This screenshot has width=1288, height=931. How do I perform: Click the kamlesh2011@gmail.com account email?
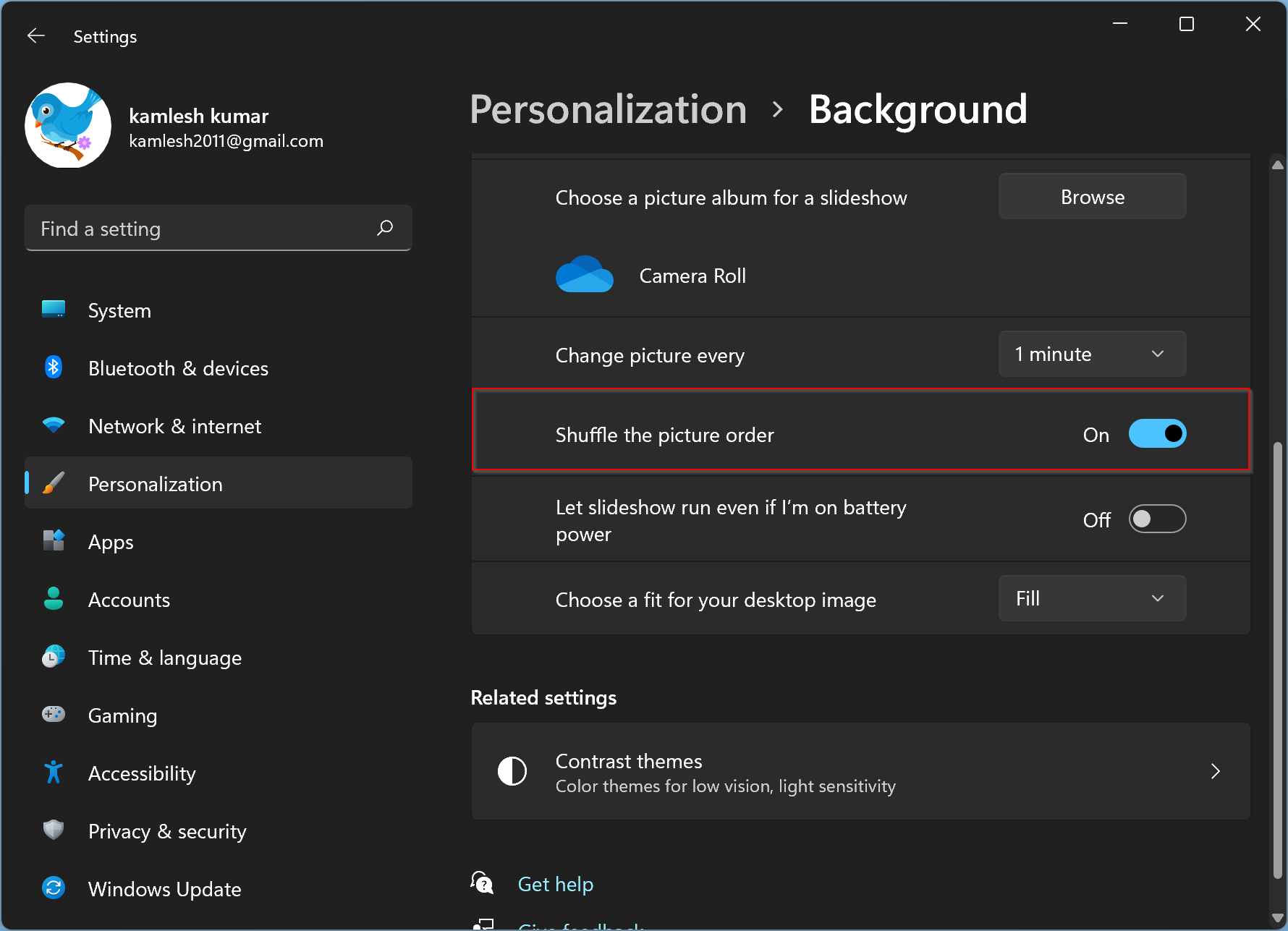(226, 141)
